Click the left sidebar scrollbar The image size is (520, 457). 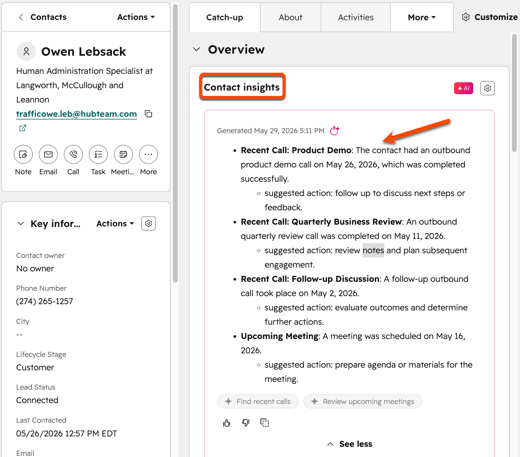tap(175, 143)
